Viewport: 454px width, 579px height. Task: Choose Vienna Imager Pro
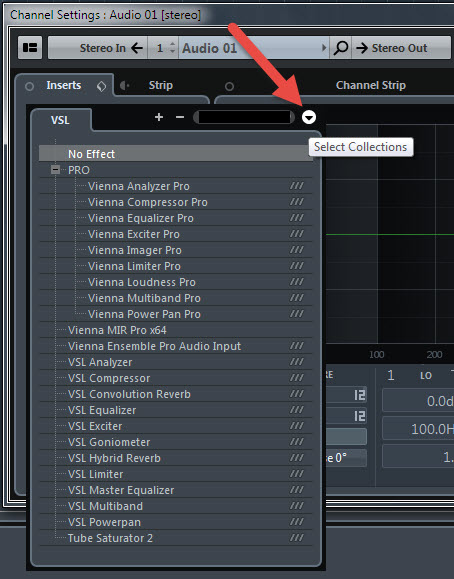(x=176, y=250)
